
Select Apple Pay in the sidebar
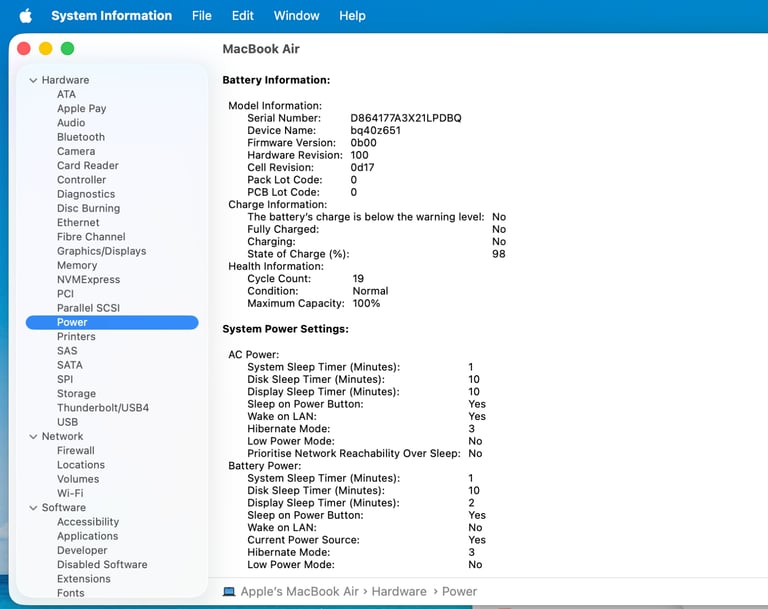(81, 109)
